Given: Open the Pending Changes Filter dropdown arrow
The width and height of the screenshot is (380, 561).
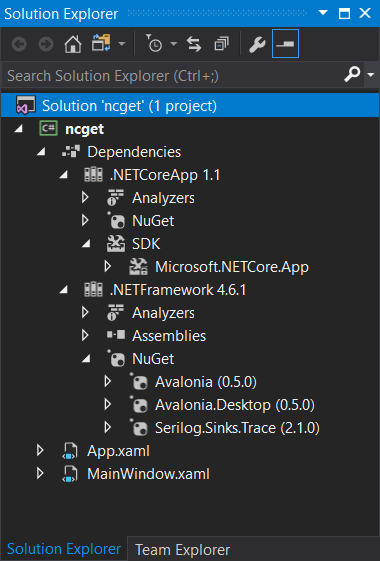Looking at the screenshot, I should pos(174,44).
